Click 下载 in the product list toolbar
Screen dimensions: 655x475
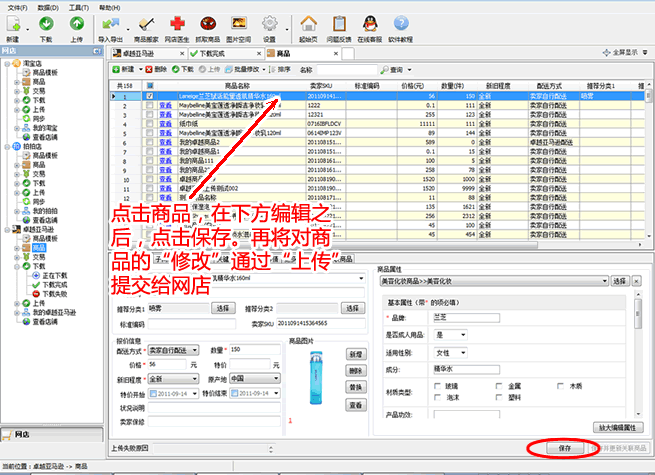click(x=183, y=69)
